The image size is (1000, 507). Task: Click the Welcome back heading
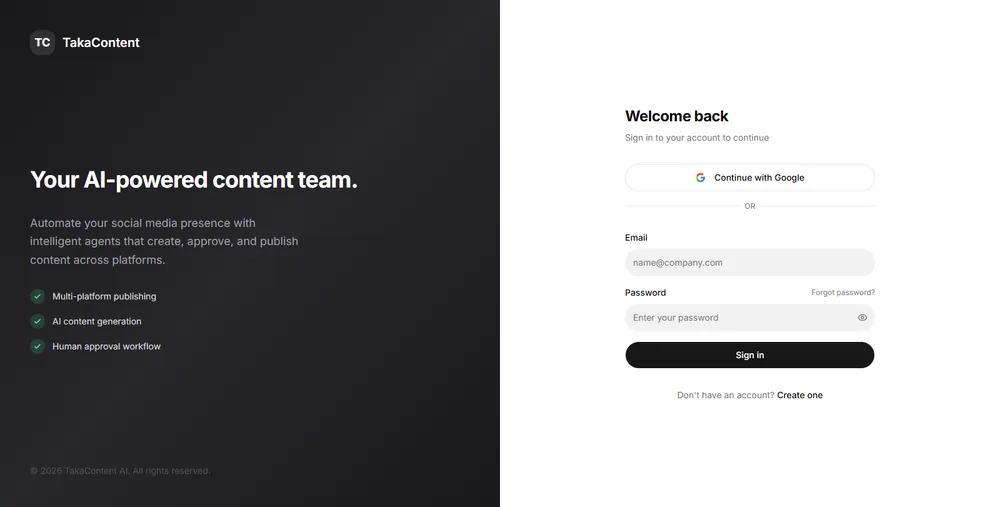click(x=677, y=116)
